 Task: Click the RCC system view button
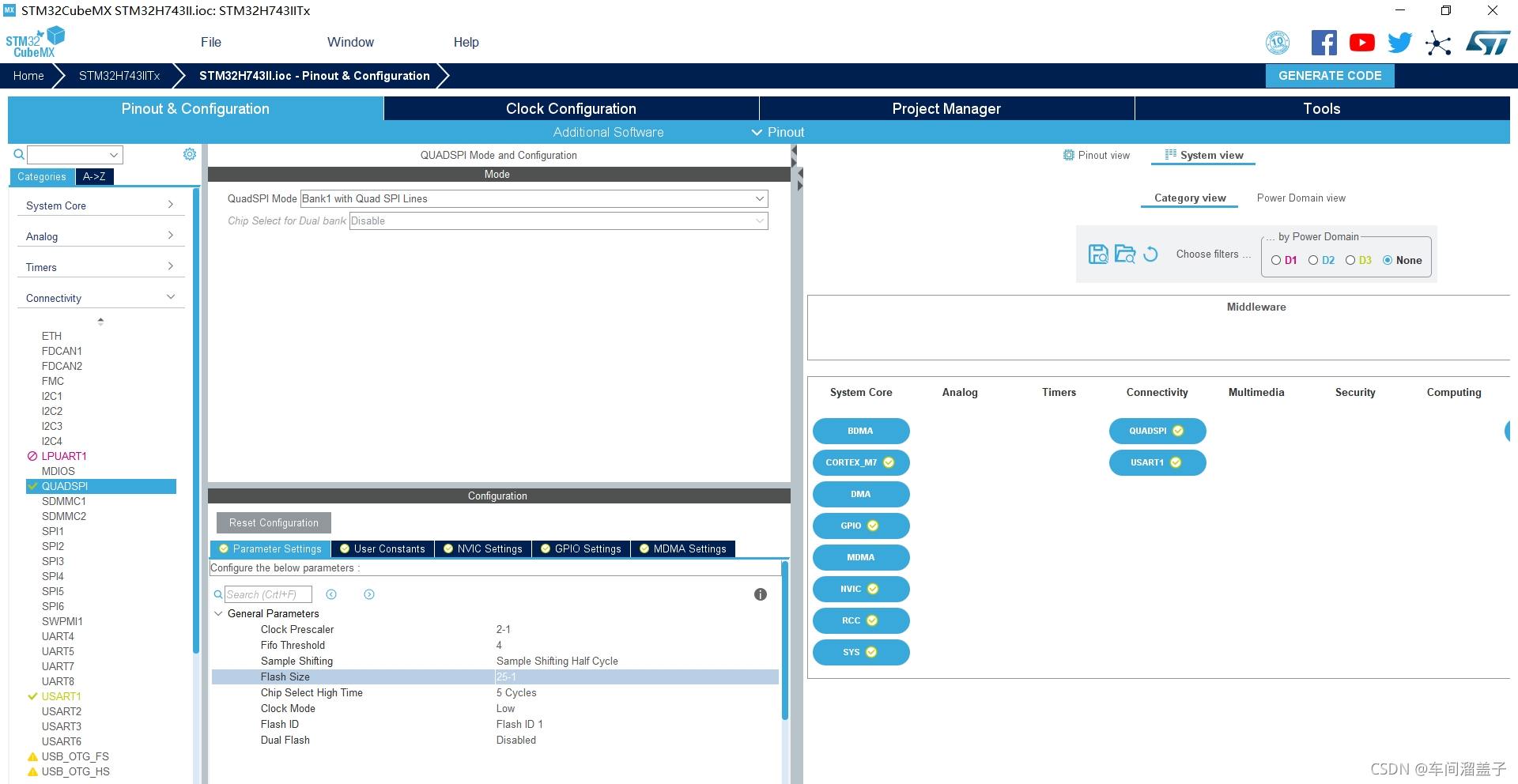[x=860, y=620]
